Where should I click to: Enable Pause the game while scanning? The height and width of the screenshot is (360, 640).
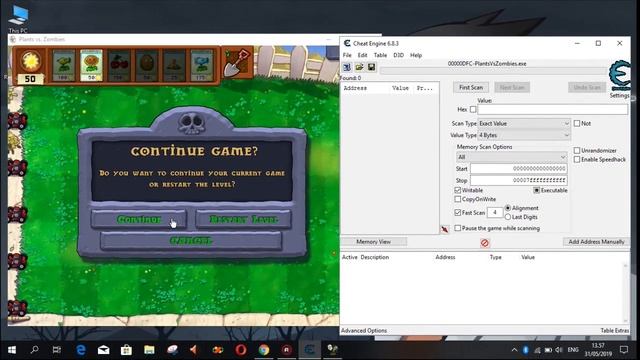(x=458, y=228)
